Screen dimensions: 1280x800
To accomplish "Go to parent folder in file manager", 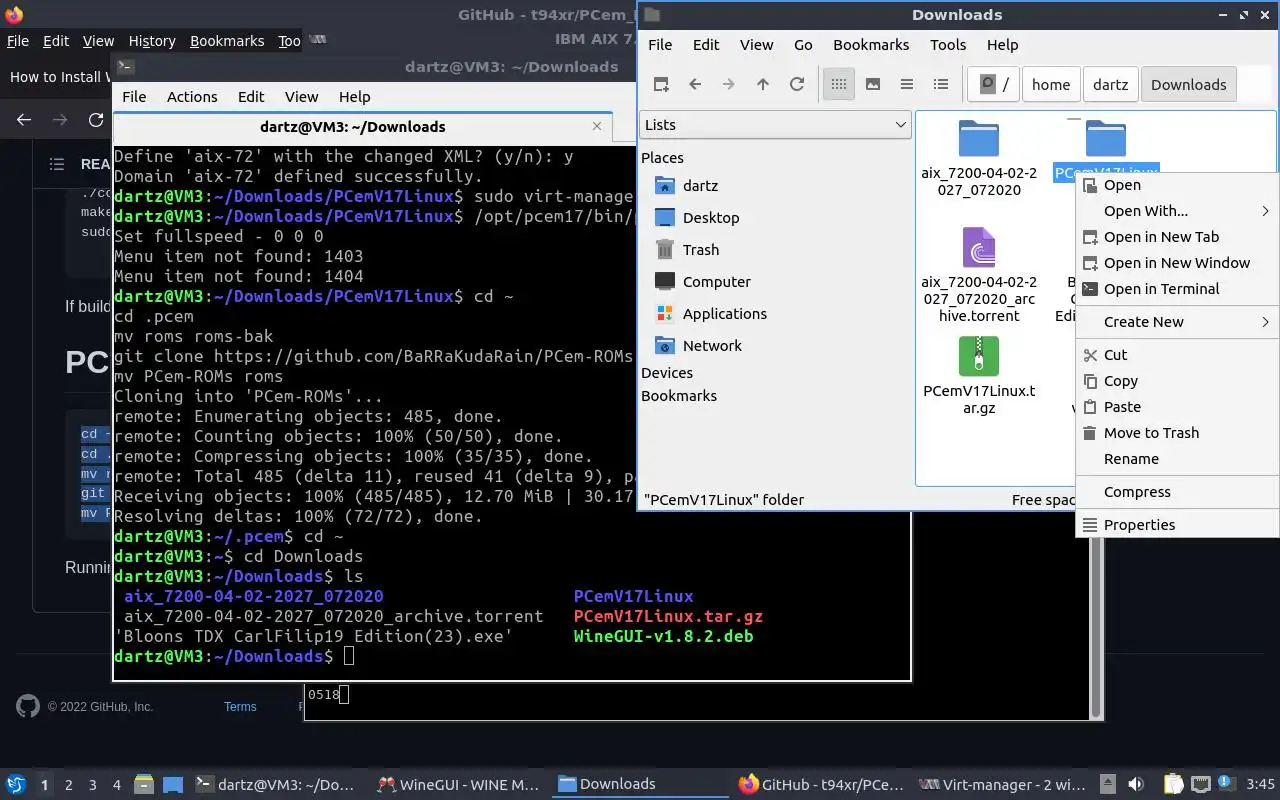I will point(763,85).
